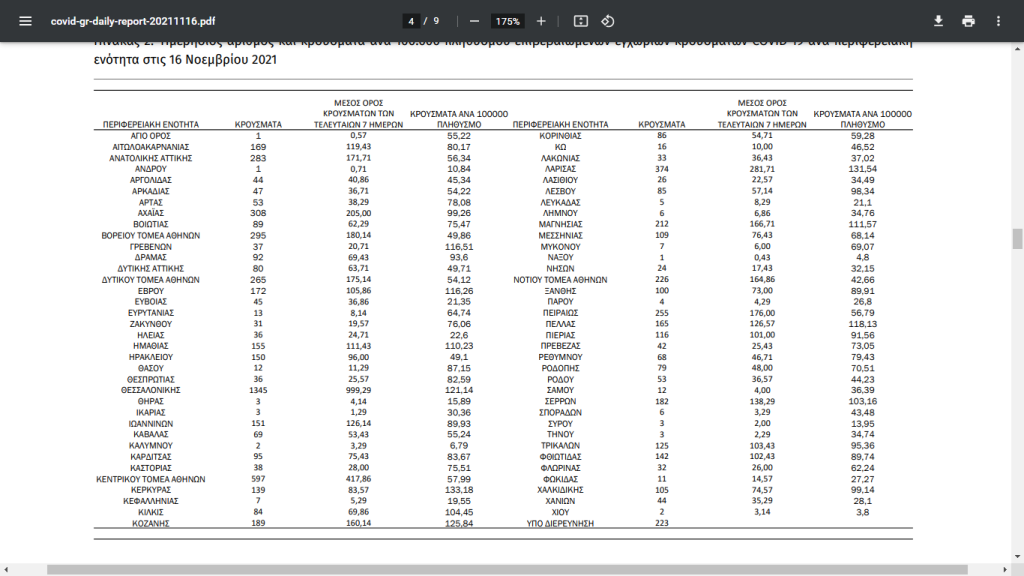Click the scroll down arrow
Viewport: 1024px width, 576px height.
tap(1017, 557)
